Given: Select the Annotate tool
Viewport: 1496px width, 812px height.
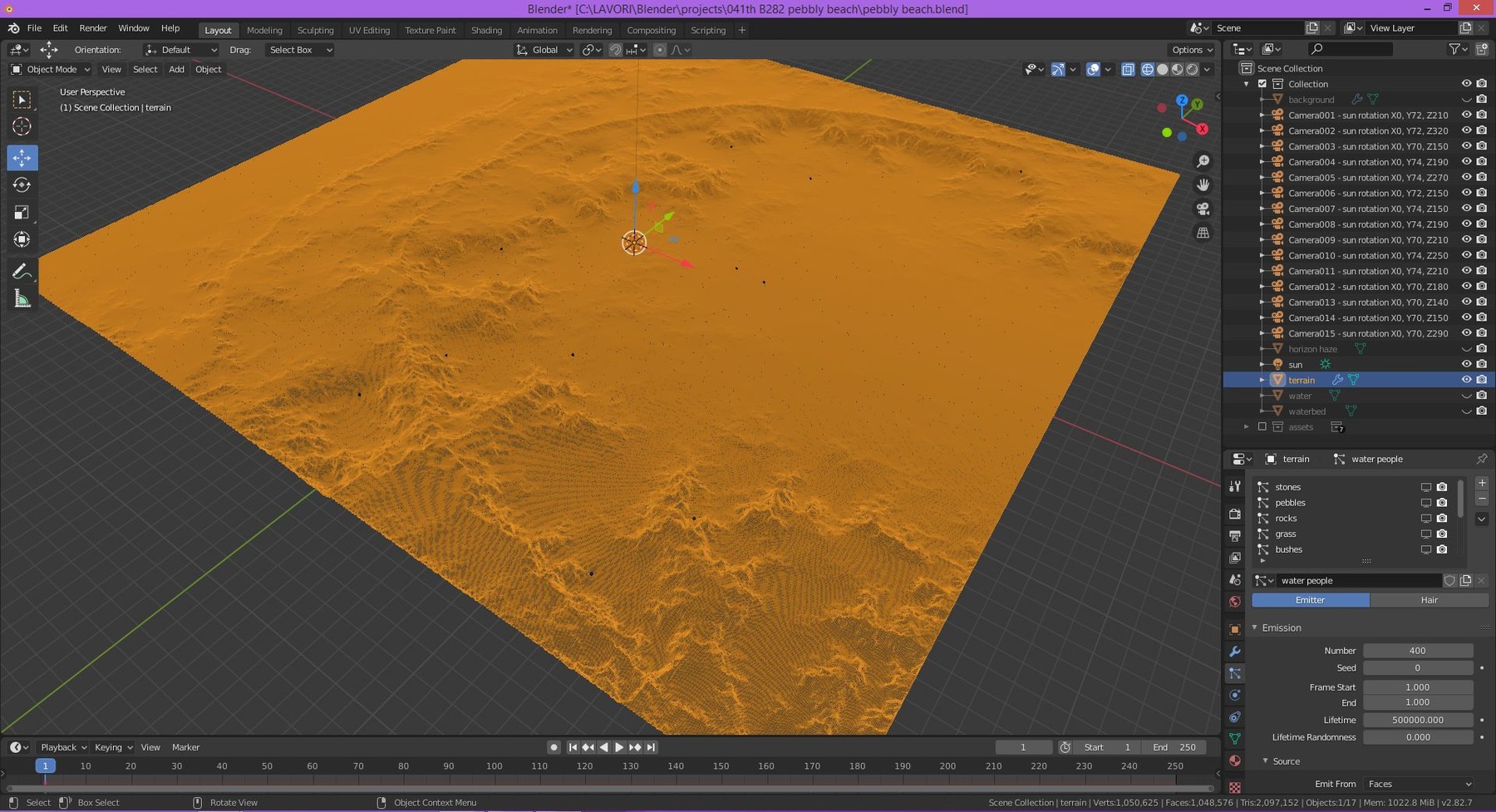Looking at the screenshot, I should tap(22, 270).
